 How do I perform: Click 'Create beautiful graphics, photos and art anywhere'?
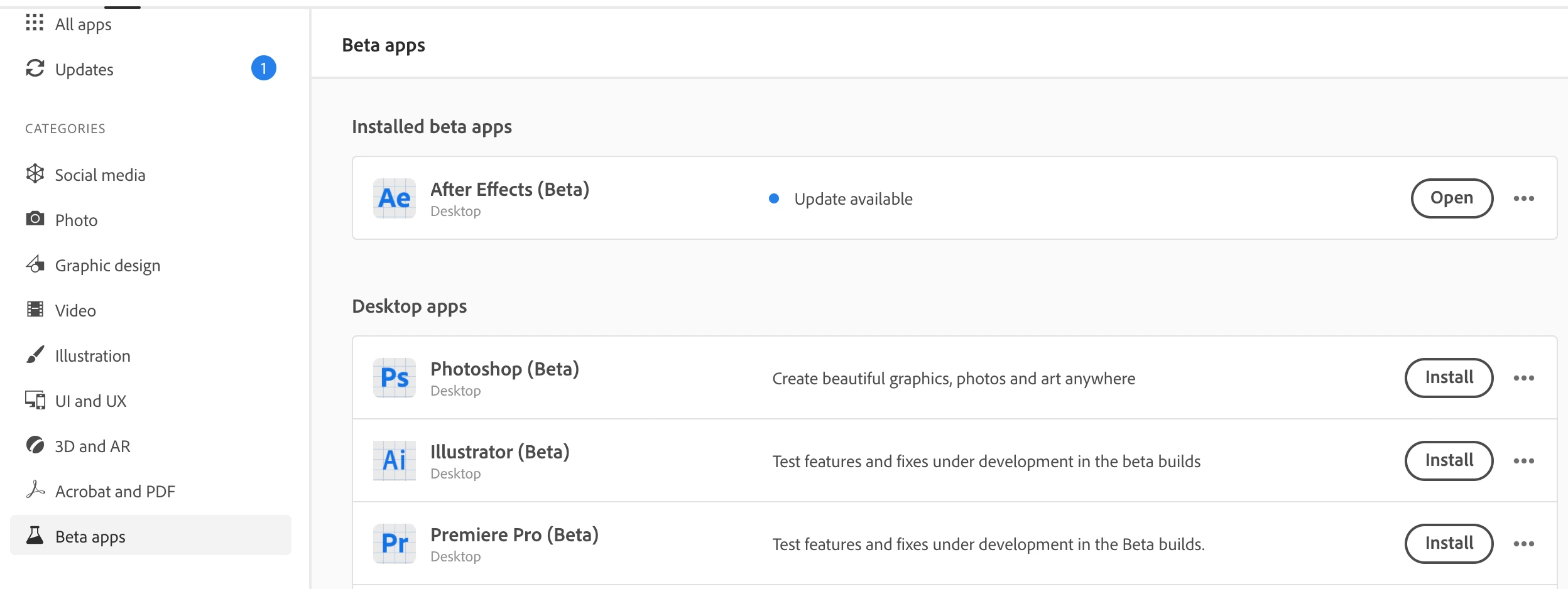point(954,379)
